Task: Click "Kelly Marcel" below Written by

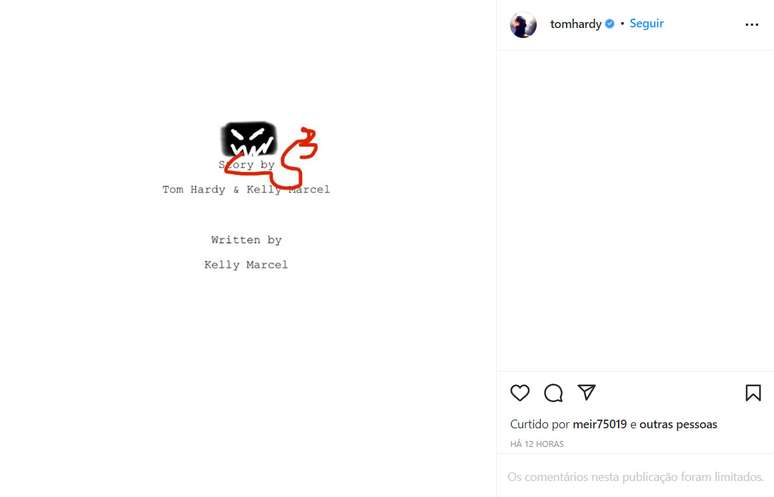Action: tap(246, 265)
